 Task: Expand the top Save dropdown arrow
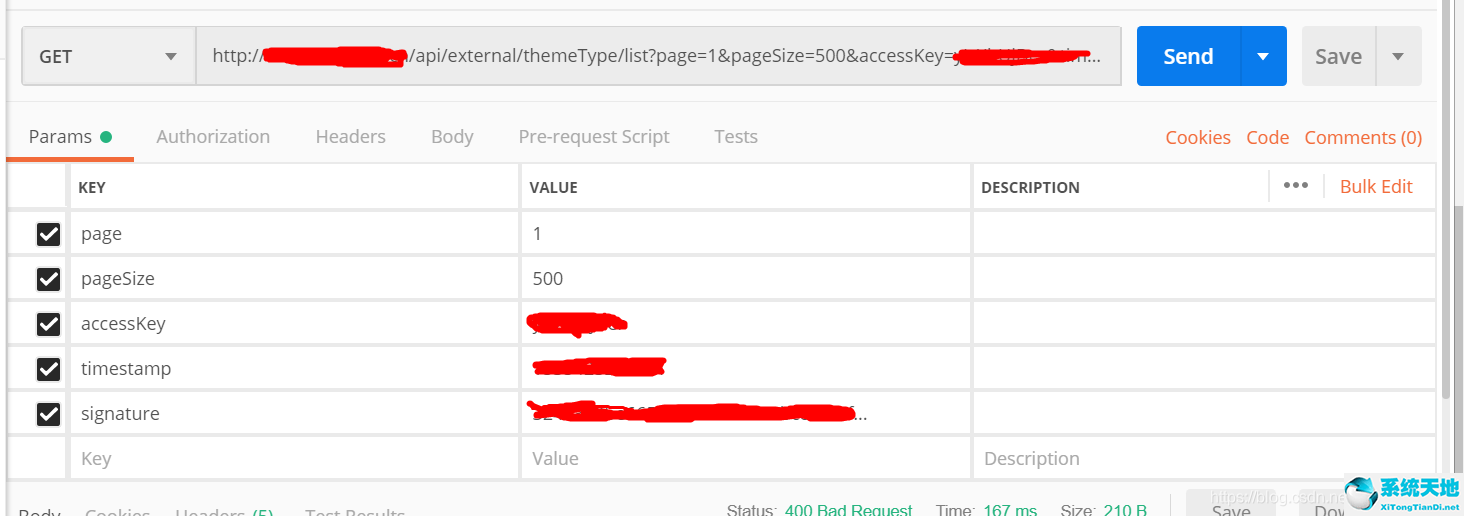[x=1399, y=56]
